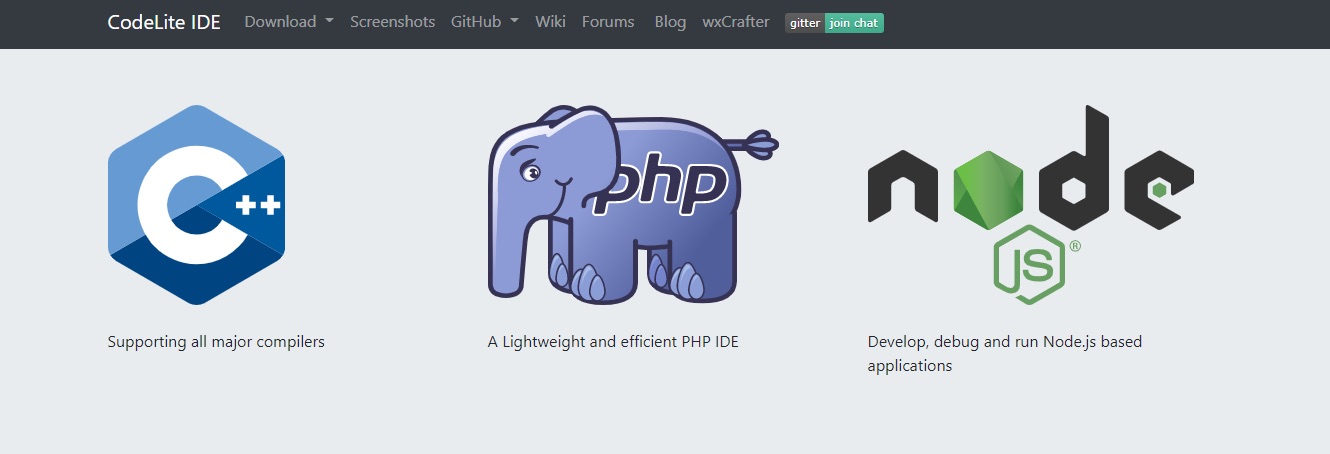Select text 'Develop, debug and run Node.js based applications'
The height and width of the screenshot is (454, 1330).
click(1005, 354)
